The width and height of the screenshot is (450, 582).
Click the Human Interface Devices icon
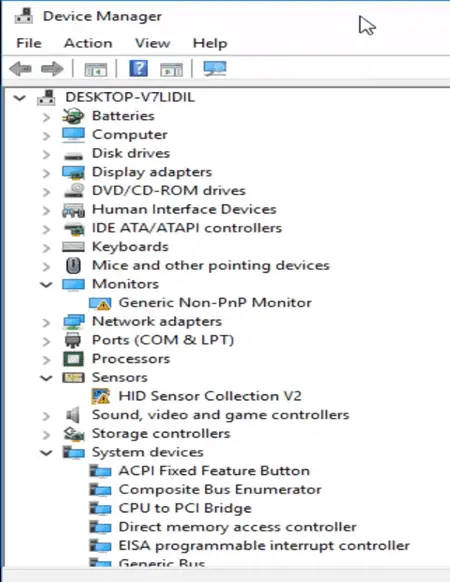[73, 210]
